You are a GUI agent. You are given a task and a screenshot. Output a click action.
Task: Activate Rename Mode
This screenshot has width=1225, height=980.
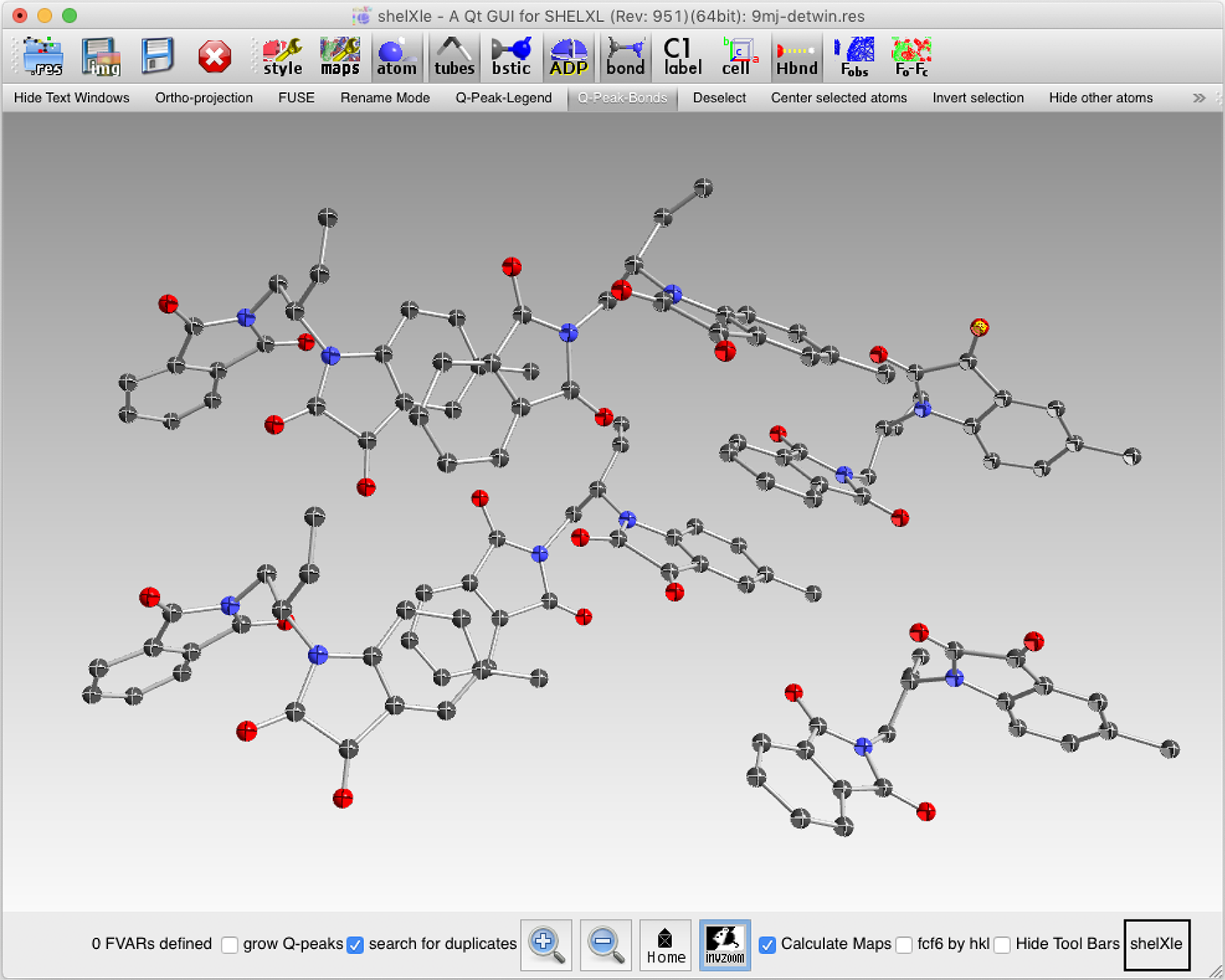point(385,98)
